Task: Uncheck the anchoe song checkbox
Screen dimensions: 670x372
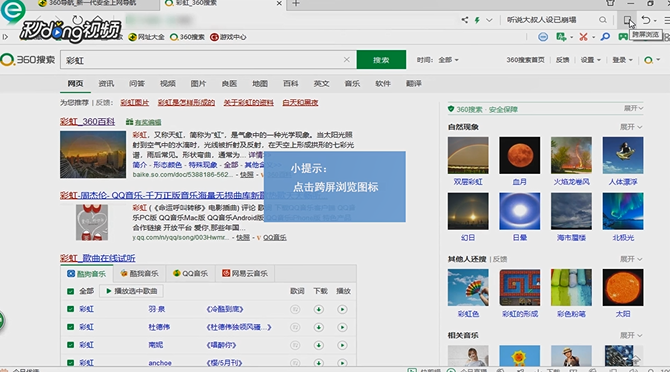Action: tap(71, 363)
